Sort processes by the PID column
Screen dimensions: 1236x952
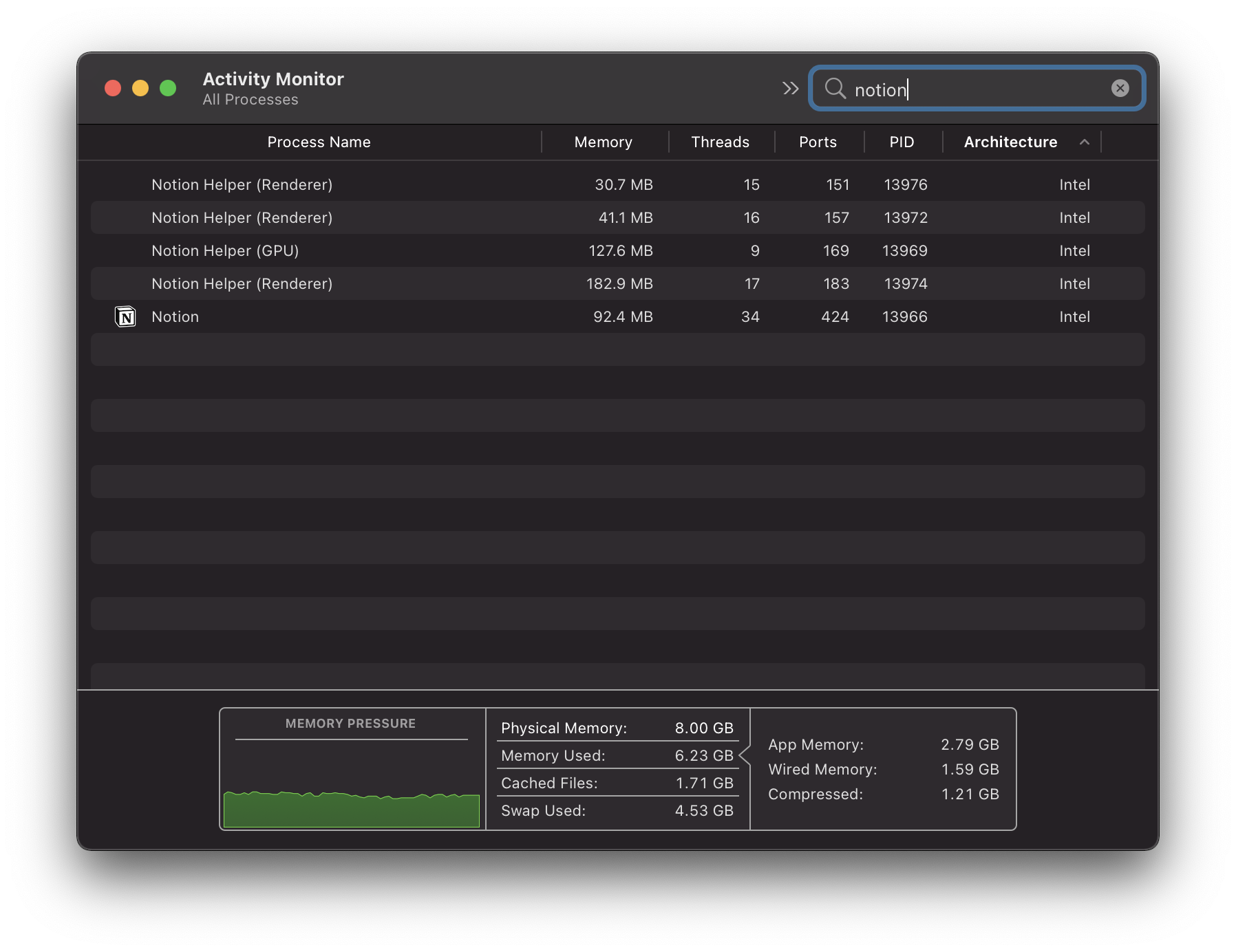coord(902,142)
